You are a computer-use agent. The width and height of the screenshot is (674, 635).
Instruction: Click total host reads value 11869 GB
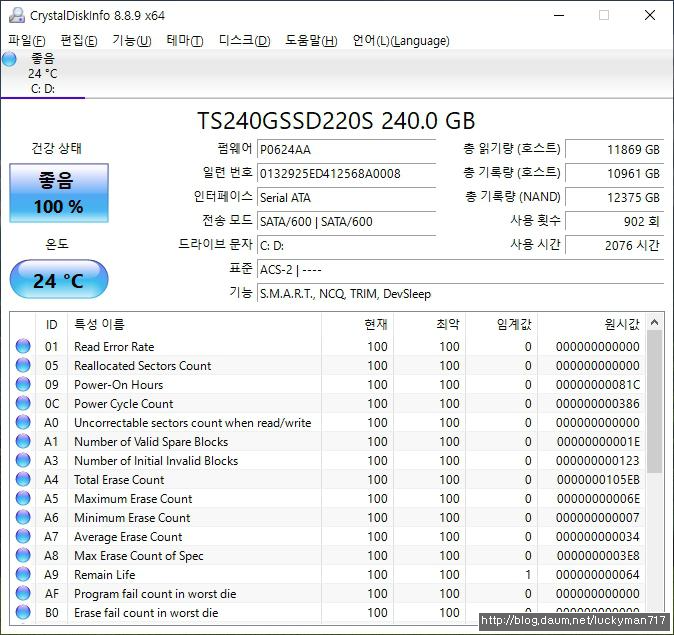click(615, 150)
